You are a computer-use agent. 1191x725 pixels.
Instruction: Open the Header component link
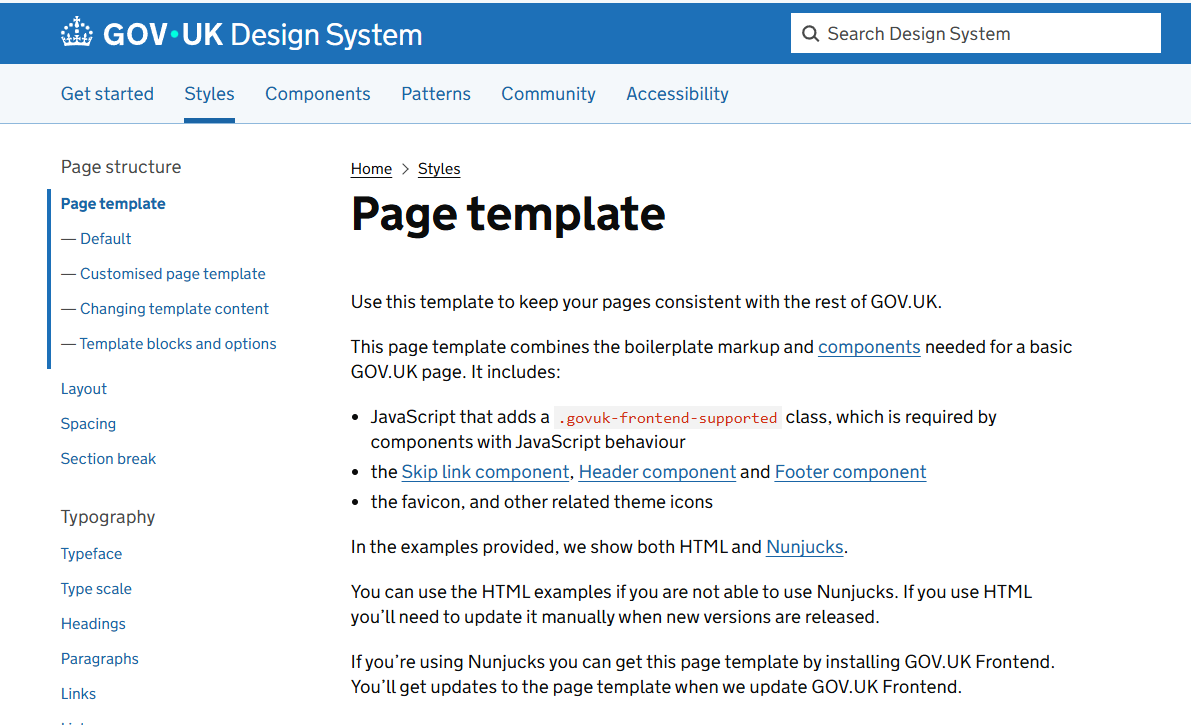[657, 472]
